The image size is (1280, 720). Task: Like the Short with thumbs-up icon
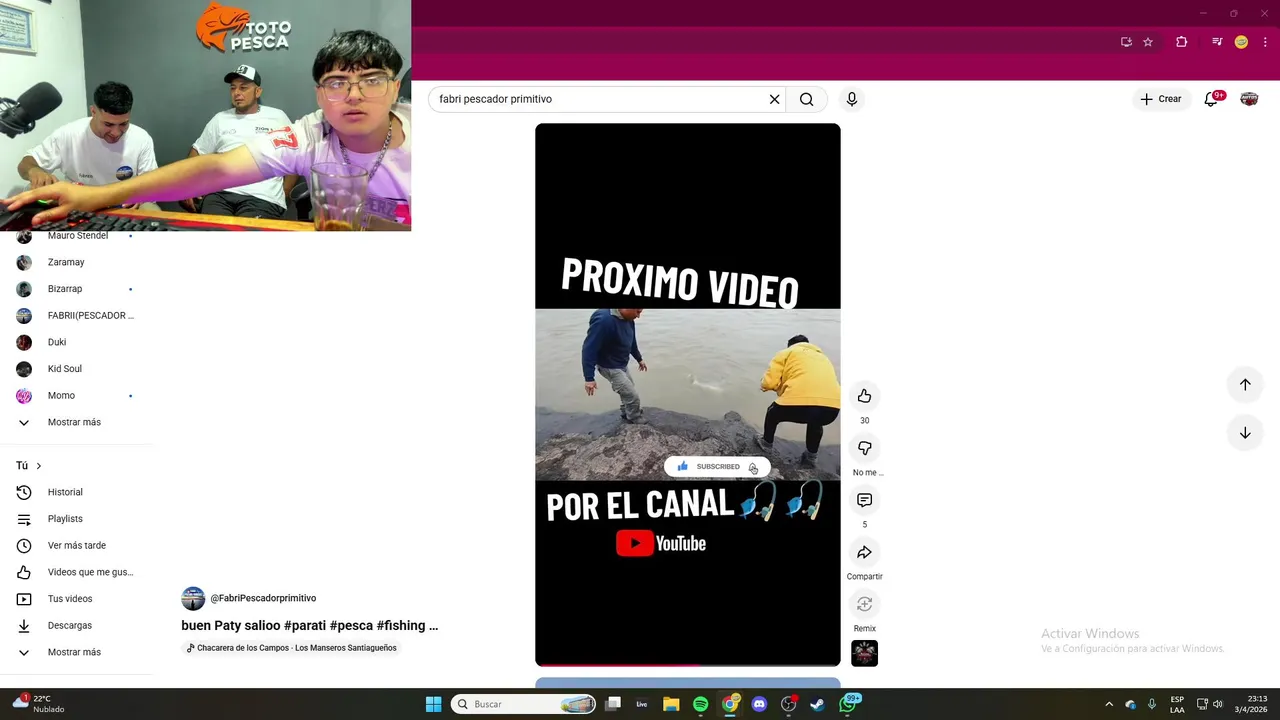[864, 396]
